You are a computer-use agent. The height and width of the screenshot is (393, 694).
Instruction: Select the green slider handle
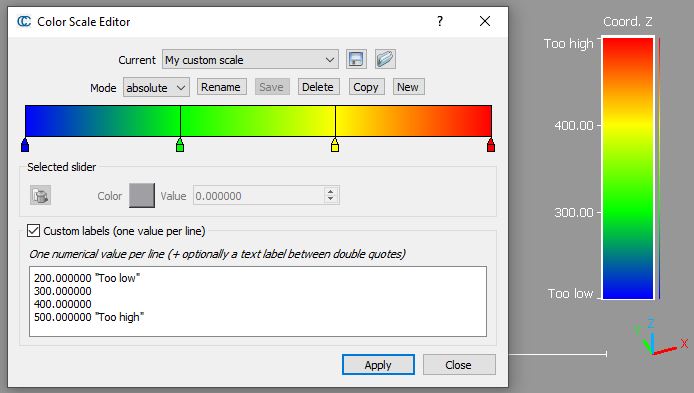click(180, 145)
